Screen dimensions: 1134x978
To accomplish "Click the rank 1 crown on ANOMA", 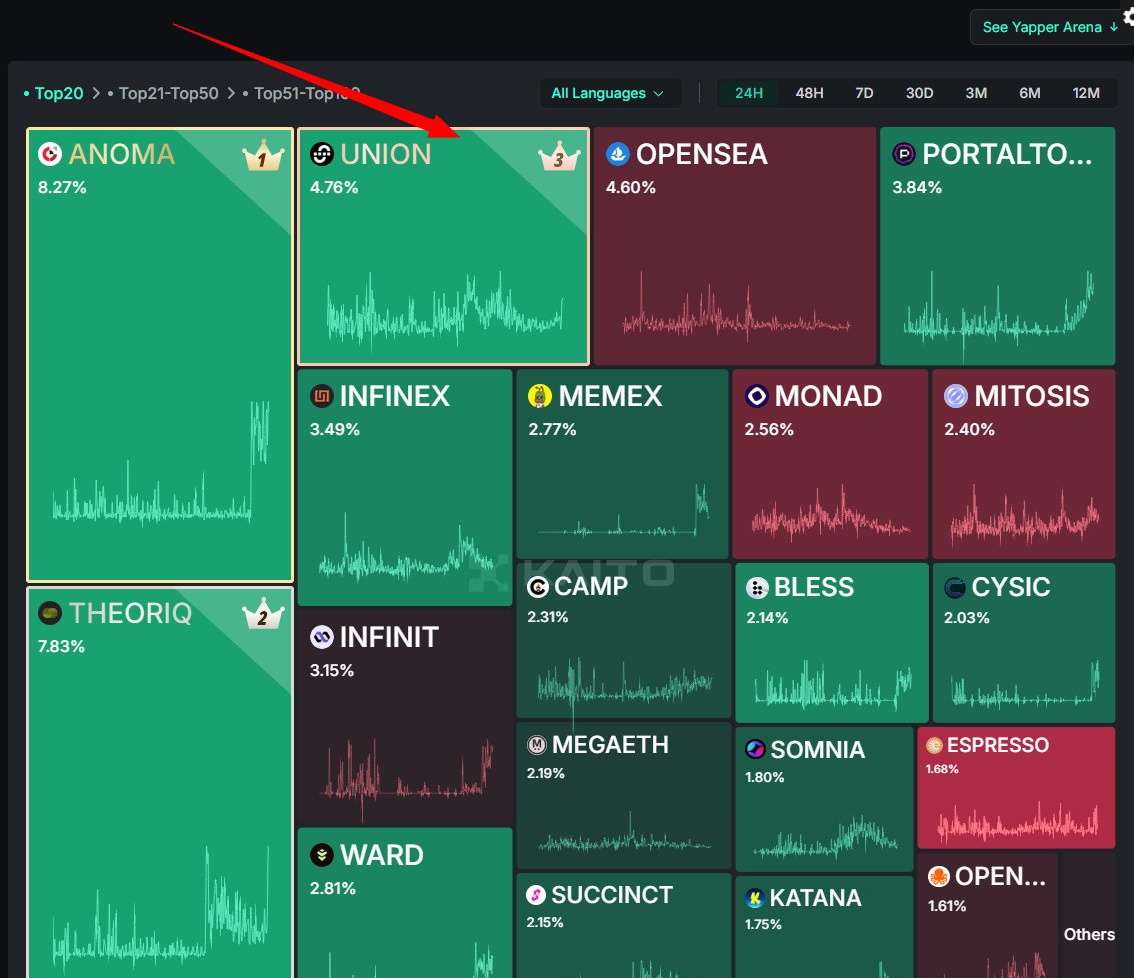I will (263, 155).
